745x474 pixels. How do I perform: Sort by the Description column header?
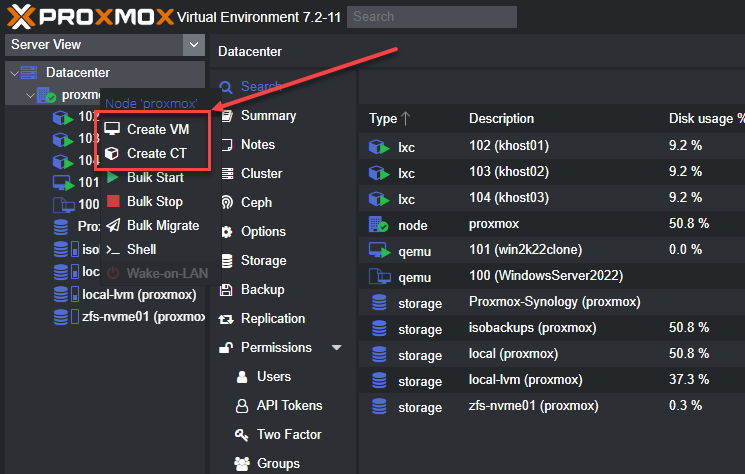[501, 119]
